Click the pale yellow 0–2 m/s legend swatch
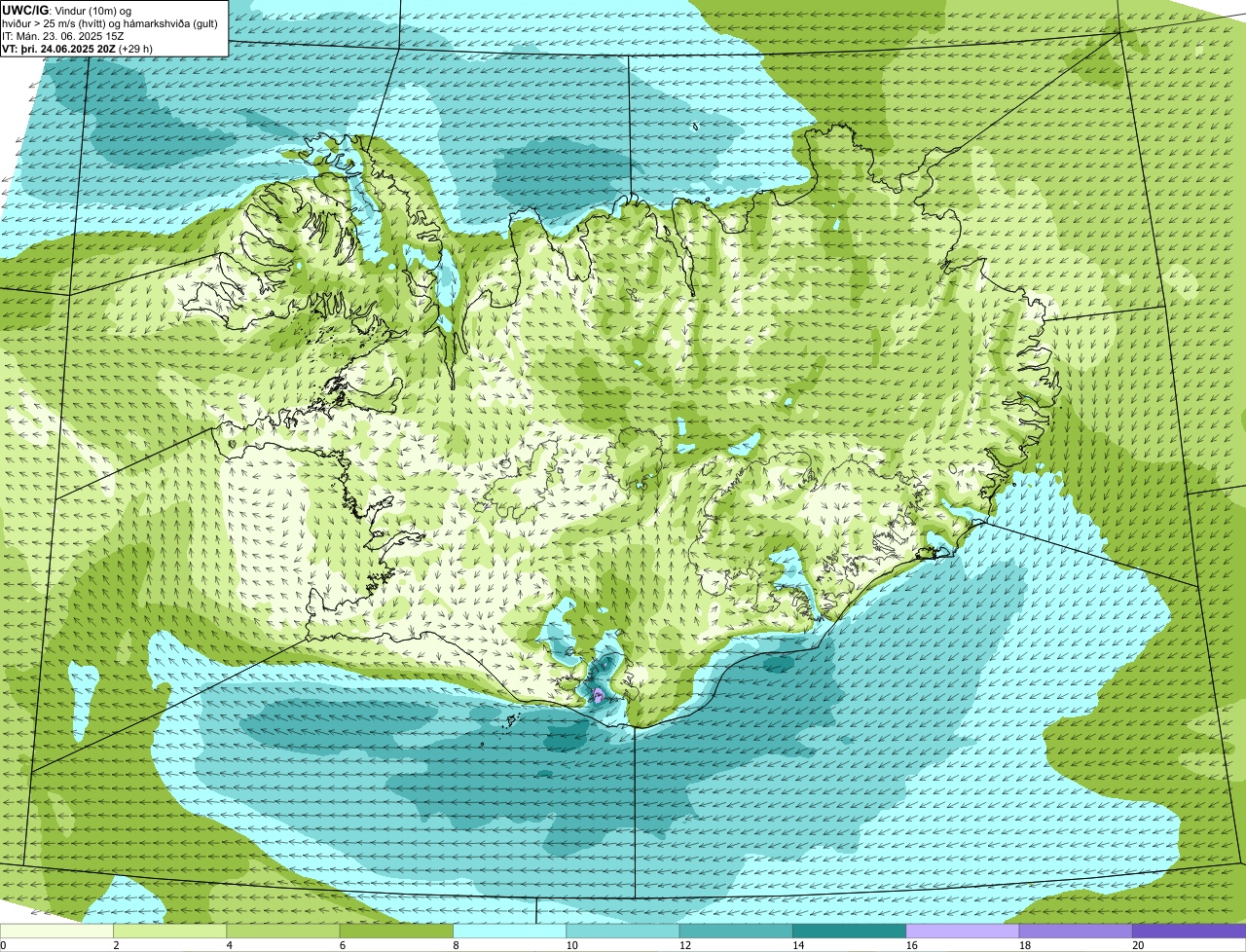This screenshot has height=952, width=1246. [x=56, y=931]
